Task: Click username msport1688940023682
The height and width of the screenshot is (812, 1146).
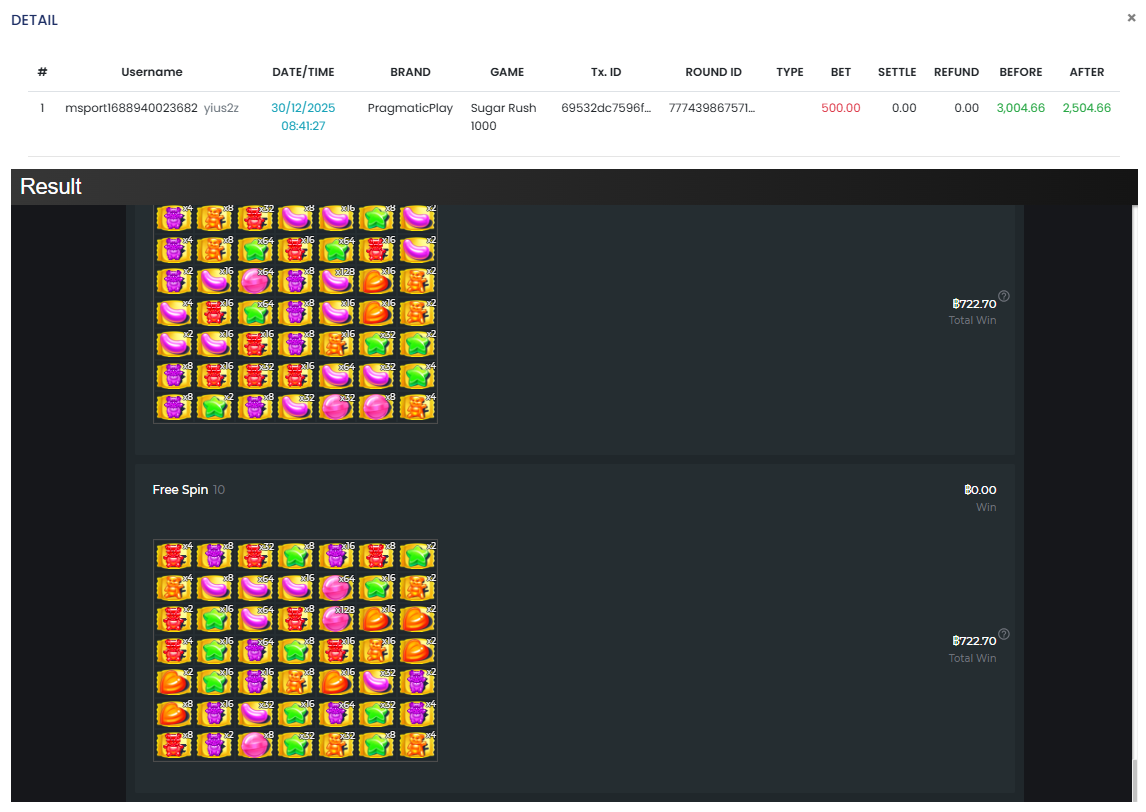Action: click(131, 108)
